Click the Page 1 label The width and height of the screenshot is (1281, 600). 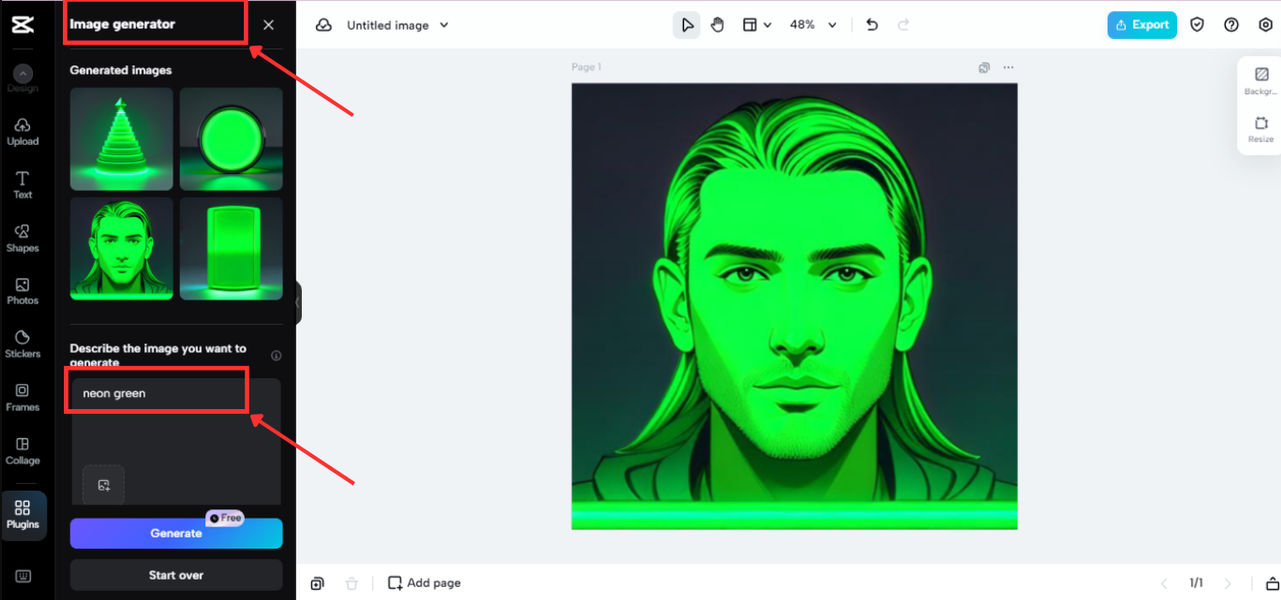586,67
